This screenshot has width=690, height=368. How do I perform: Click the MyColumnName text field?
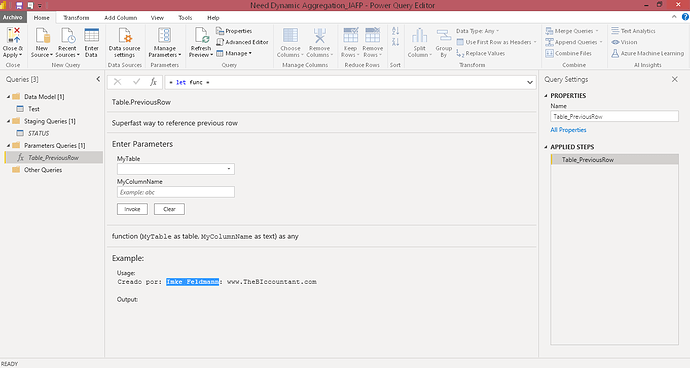click(176, 192)
